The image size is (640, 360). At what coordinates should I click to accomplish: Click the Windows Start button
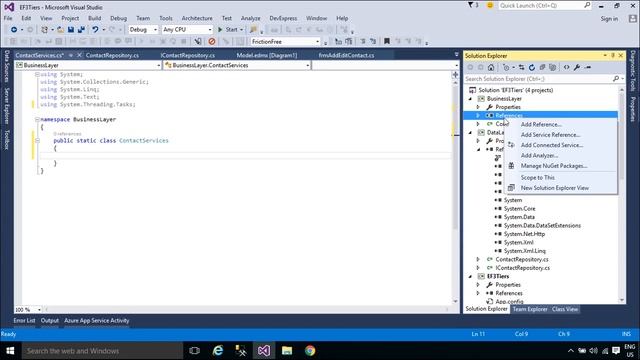point(10,351)
